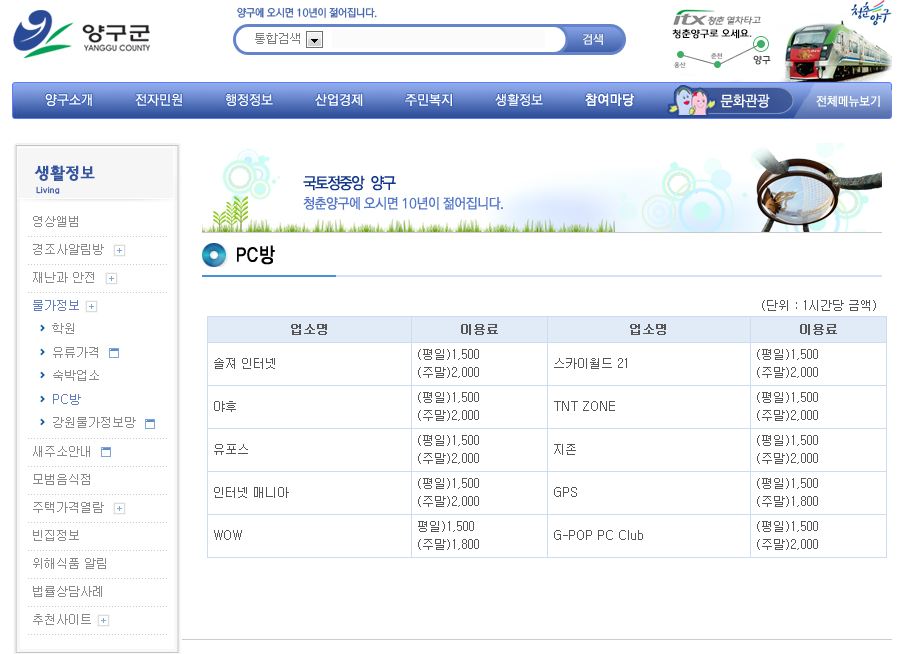The image size is (902, 654).
Task: Show the 전체메뉴보기 full menu
Action: pos(848,101)
